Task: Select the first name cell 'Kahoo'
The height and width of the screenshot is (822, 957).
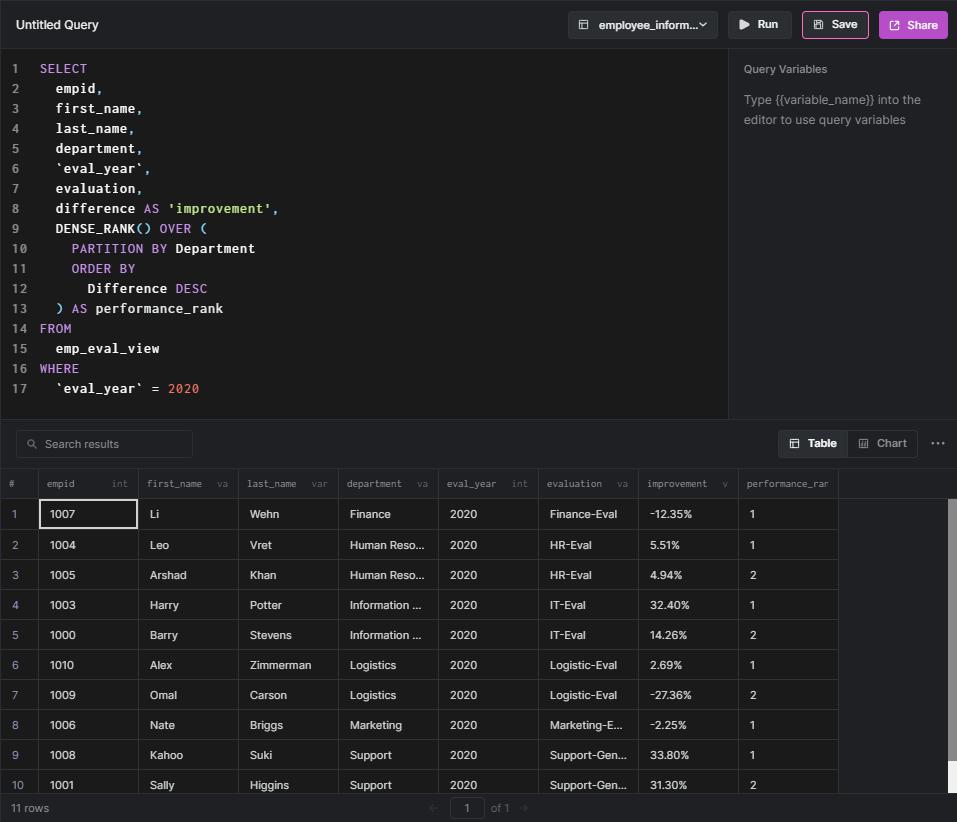Action: pos(188,754)
